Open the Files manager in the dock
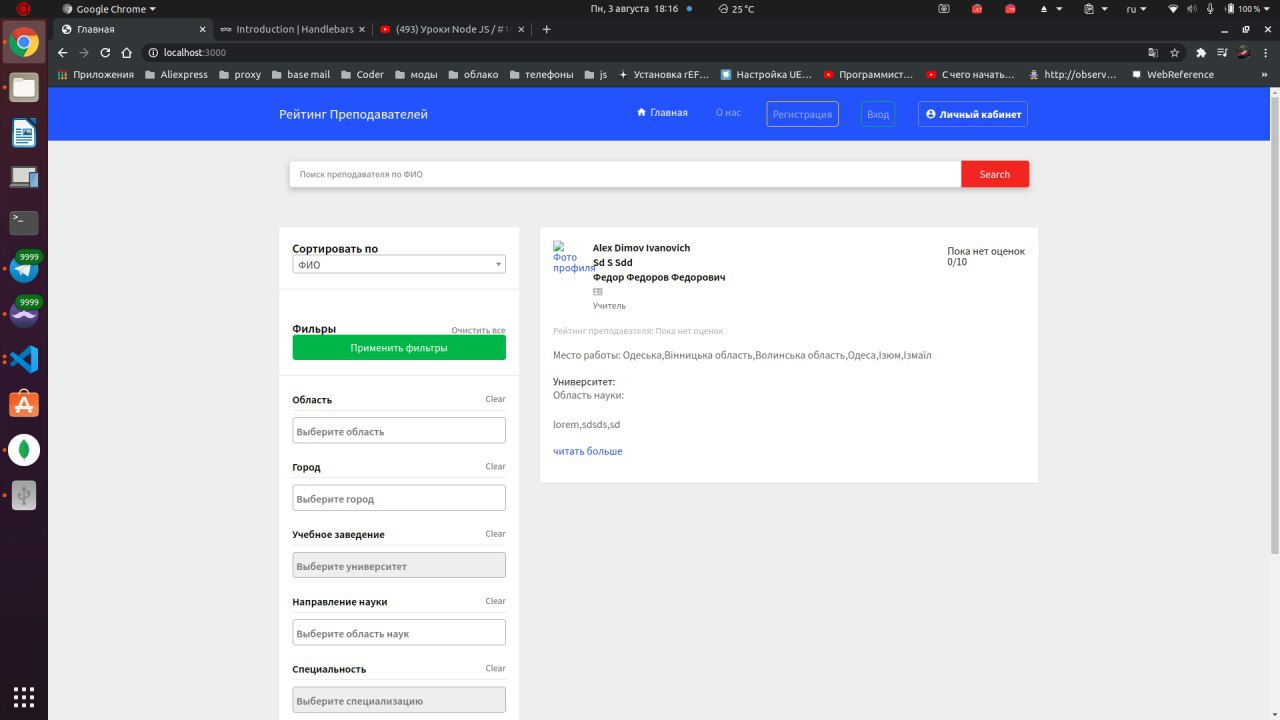The height and width of the screenshot is (720, 1280). click(24, 87)
